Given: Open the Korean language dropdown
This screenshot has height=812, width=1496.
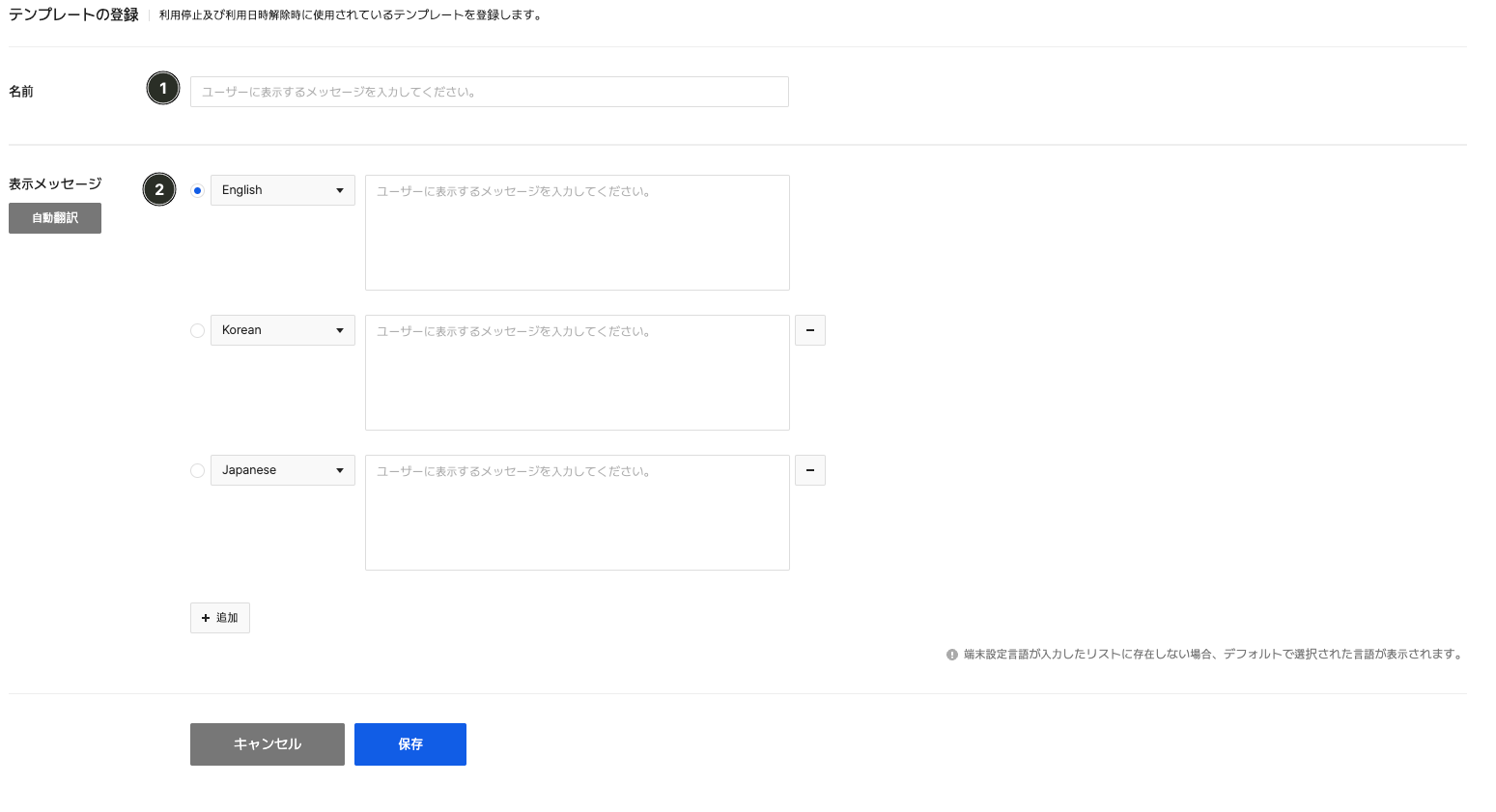Looking at the screenshot, I should pyautogui.click(x=283, y=330).
